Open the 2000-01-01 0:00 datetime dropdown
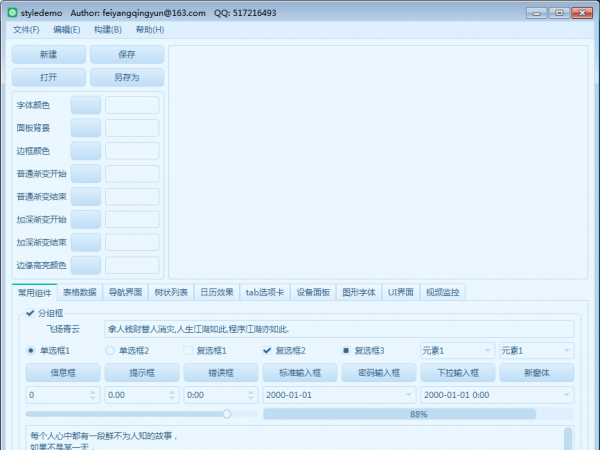The width and height of the screenshot is (600, 450). coord(567,395)
